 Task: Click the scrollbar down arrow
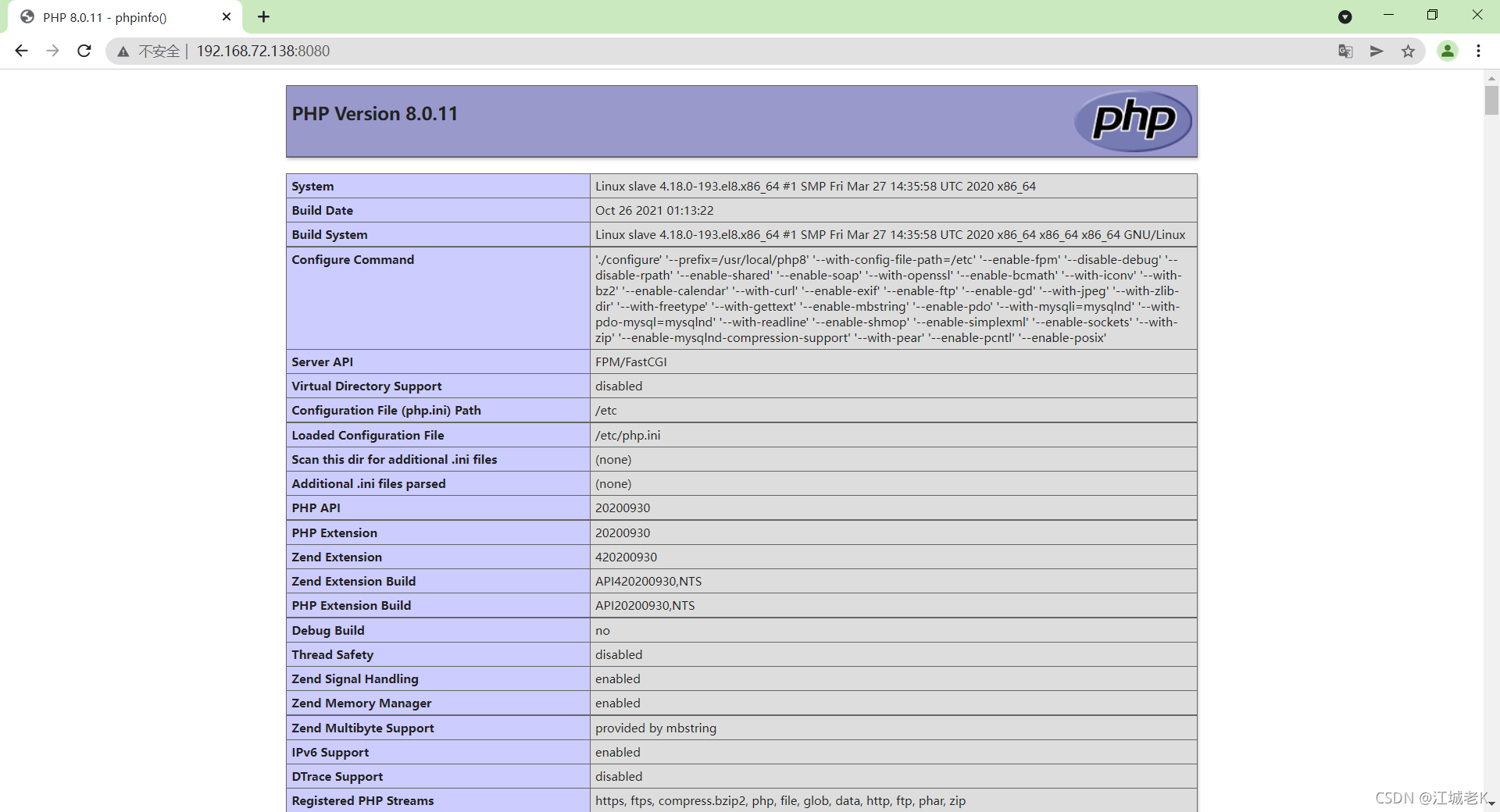[1491, 803]
